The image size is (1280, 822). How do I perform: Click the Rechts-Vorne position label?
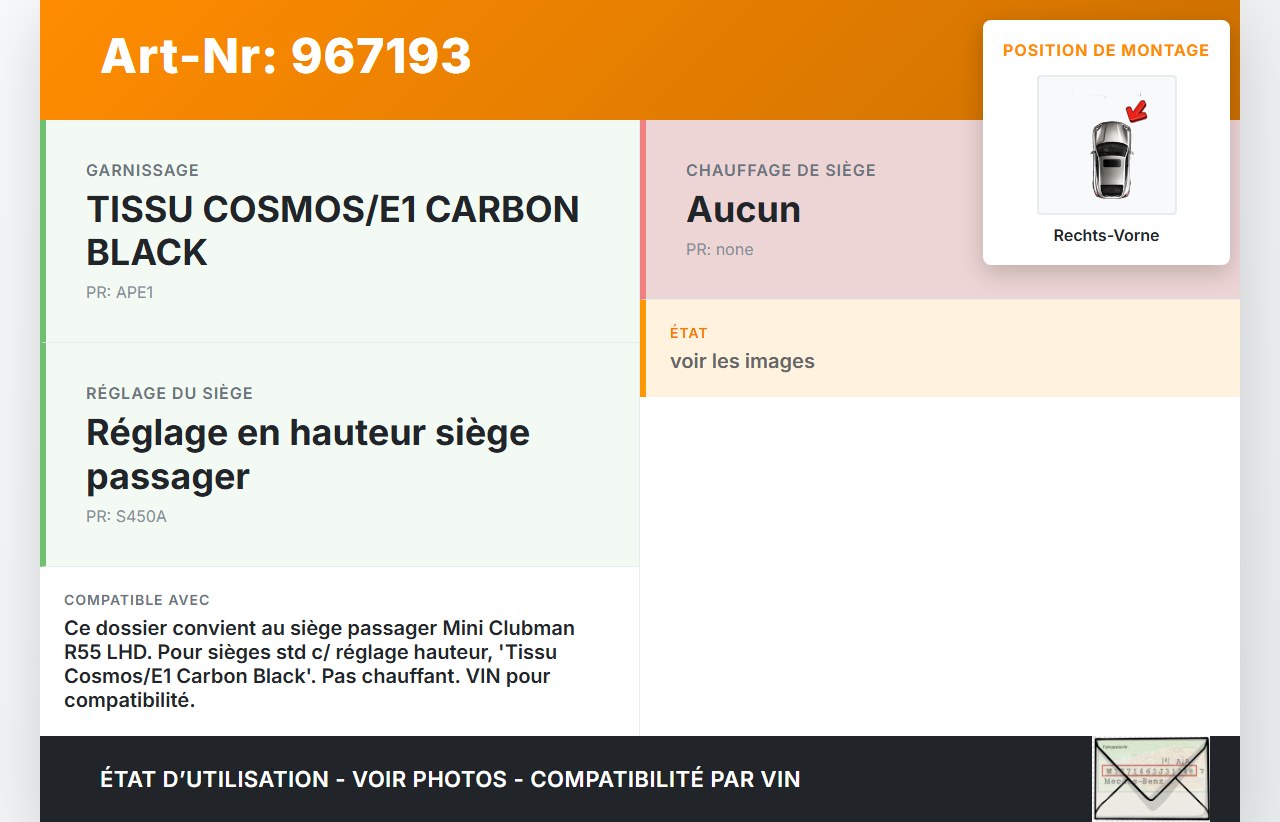pyautogui.click(x=1106, y=236)
